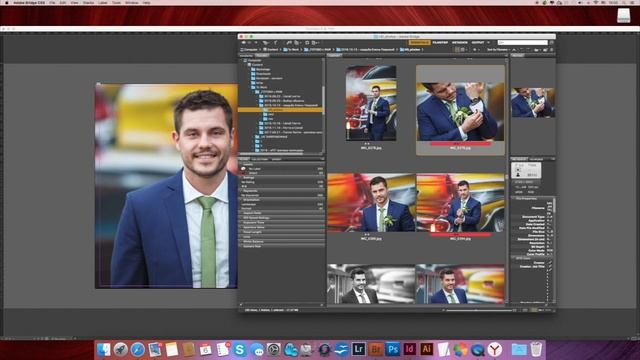Launch InDesign from the Dock

(410, 349)
